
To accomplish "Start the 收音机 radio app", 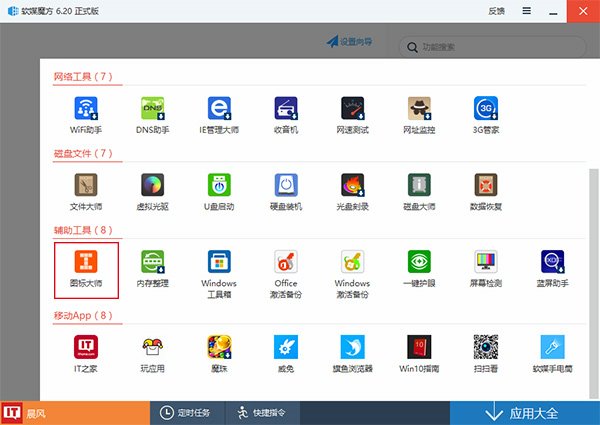I will coord(286,115).
